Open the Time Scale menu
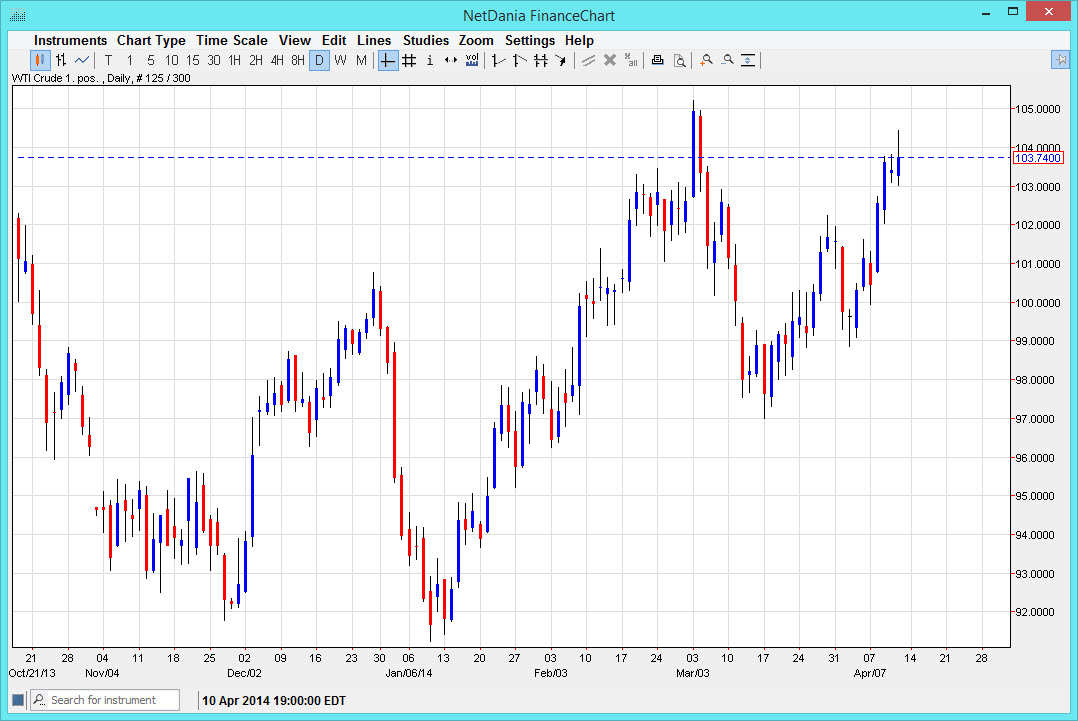The width and height of the screenshot is (1078, 721). 231,40
